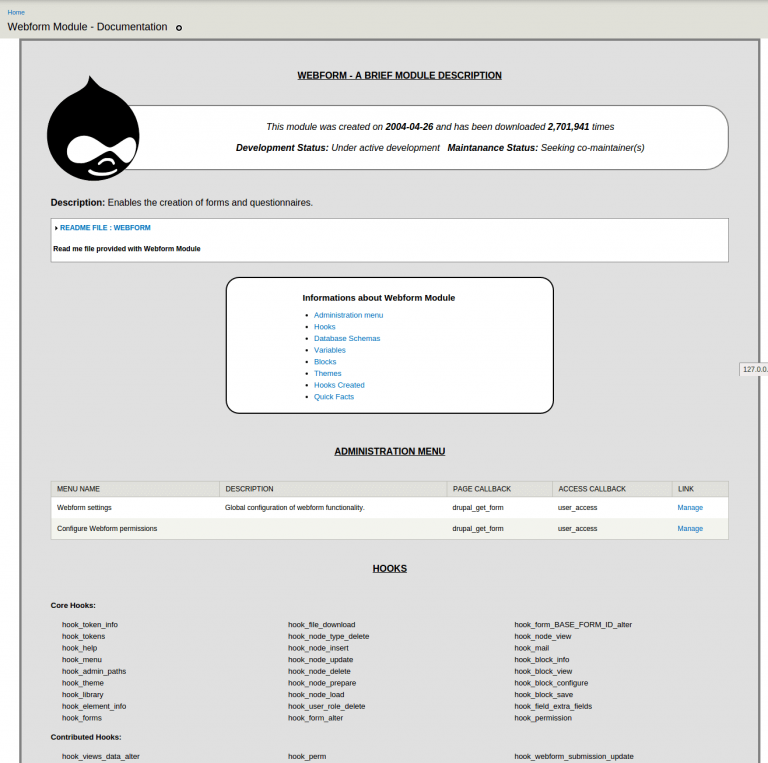The image size is (768, 763).
Task: Click the hook_menu entry
Action: click(82, 660)
